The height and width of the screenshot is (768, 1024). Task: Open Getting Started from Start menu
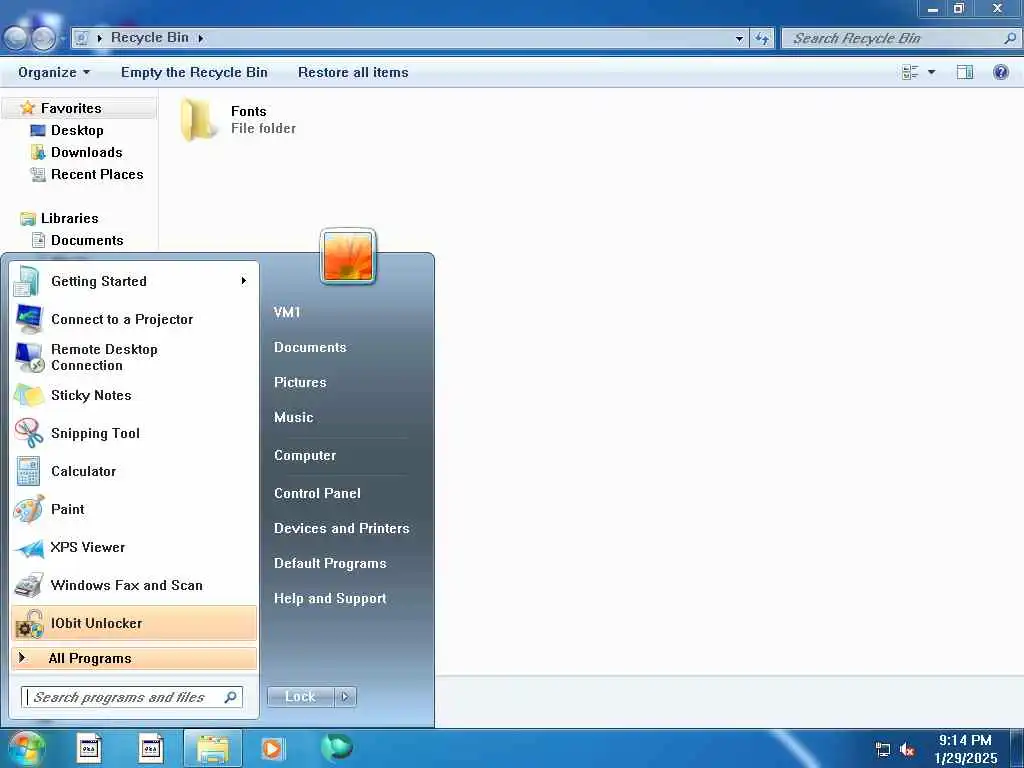[134, 281]
